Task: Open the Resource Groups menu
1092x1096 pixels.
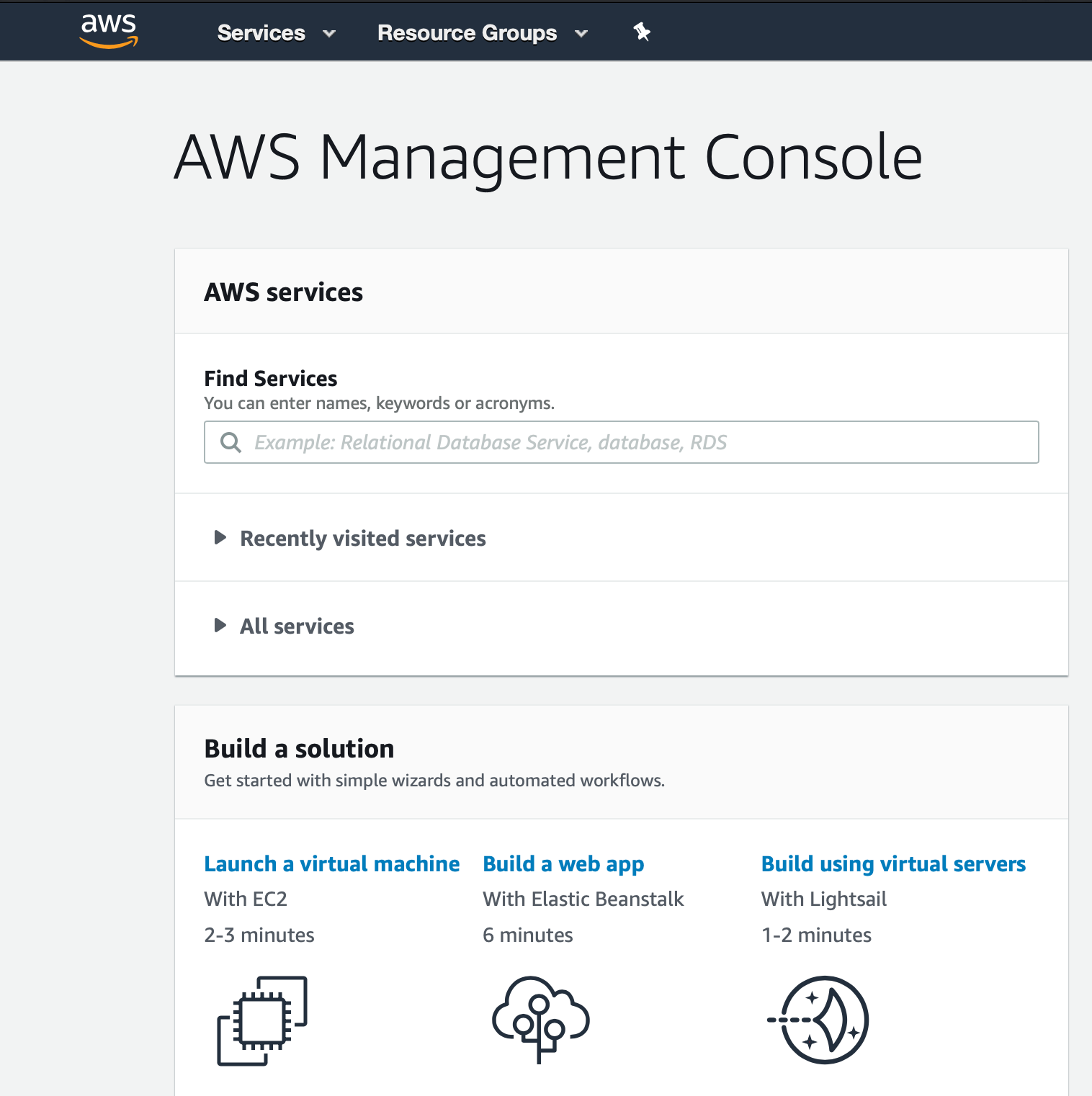Action: point(467,33)
